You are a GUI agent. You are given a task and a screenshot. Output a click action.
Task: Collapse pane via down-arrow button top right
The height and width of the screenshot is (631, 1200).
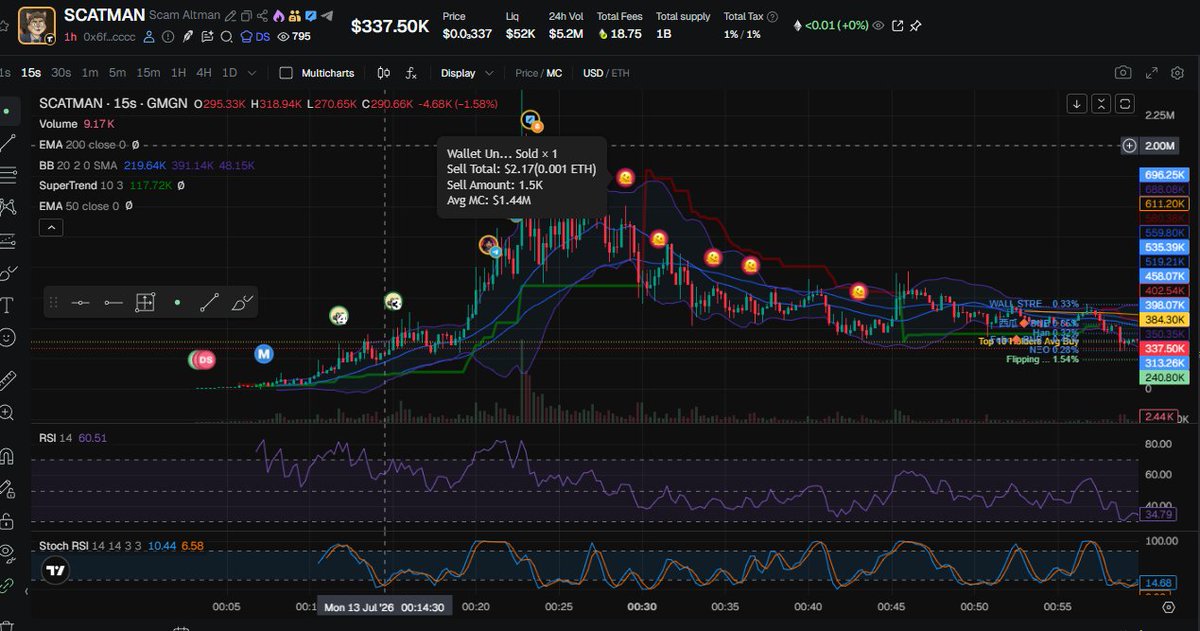(x=1077, y=103)
